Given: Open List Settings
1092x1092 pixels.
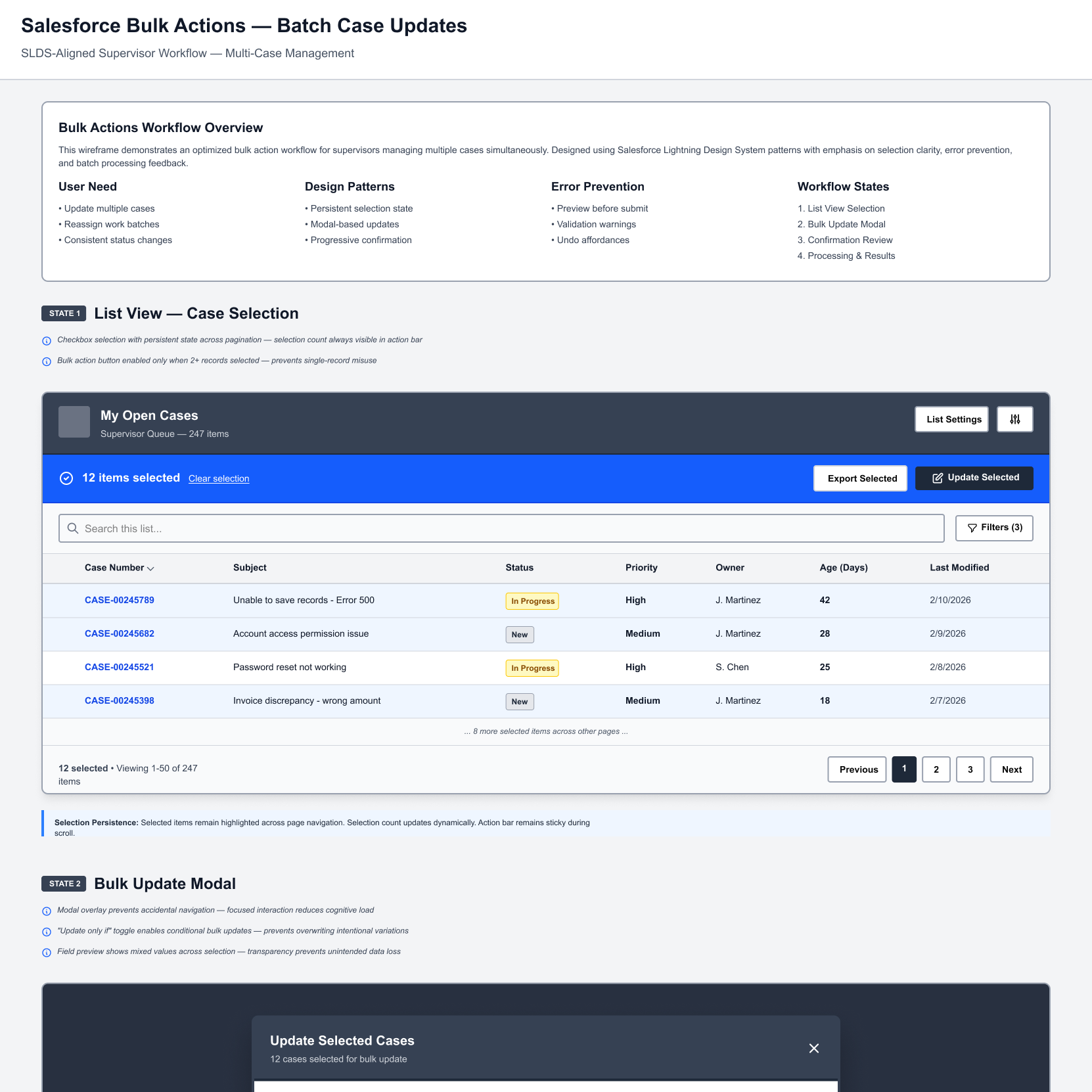Looking at the screenshot, I should pos(951,419).
